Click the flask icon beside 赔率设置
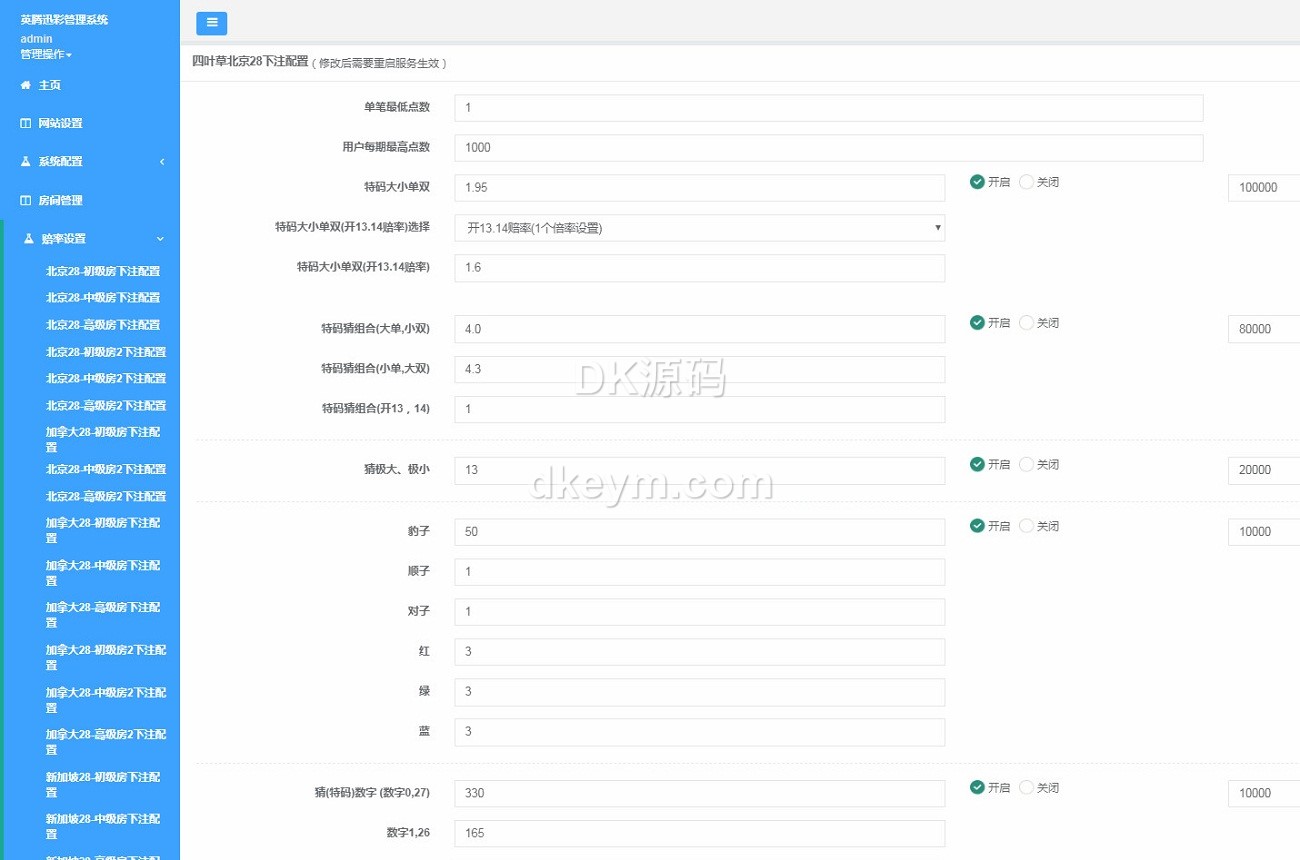The image size is (1300, 860). click(x=29, y=239)
